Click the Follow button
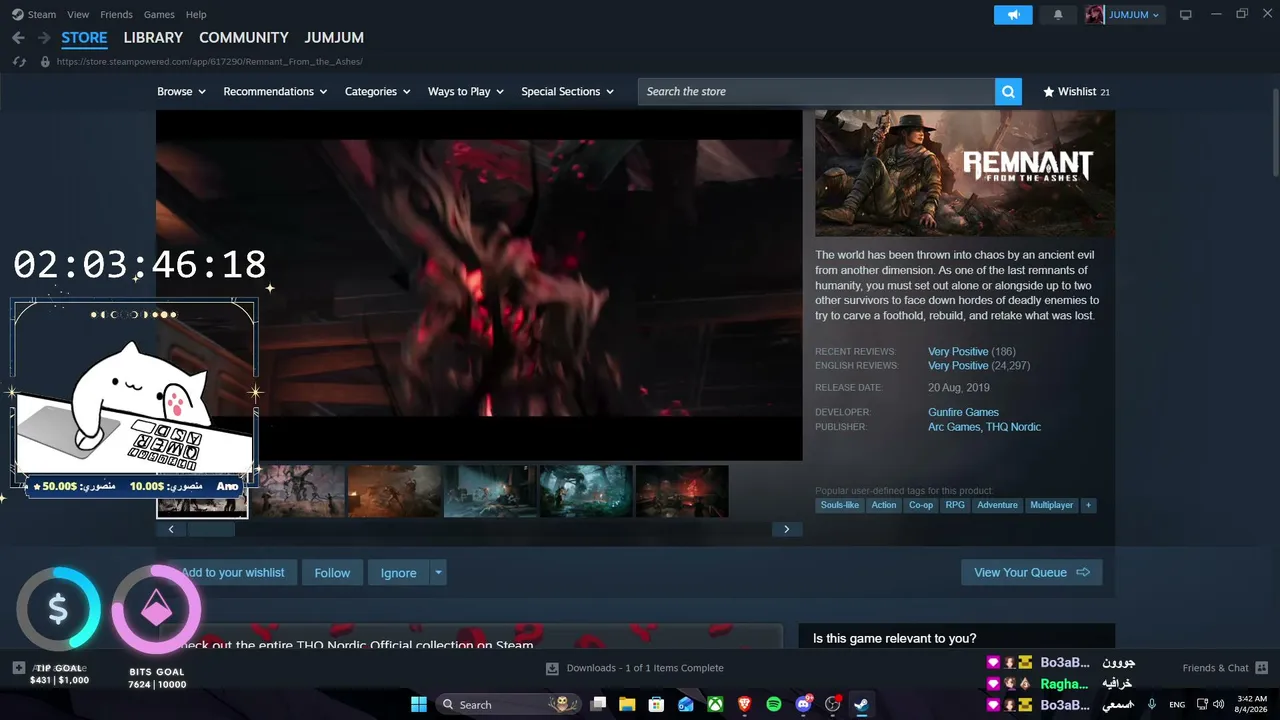 [x=332, y=573]
